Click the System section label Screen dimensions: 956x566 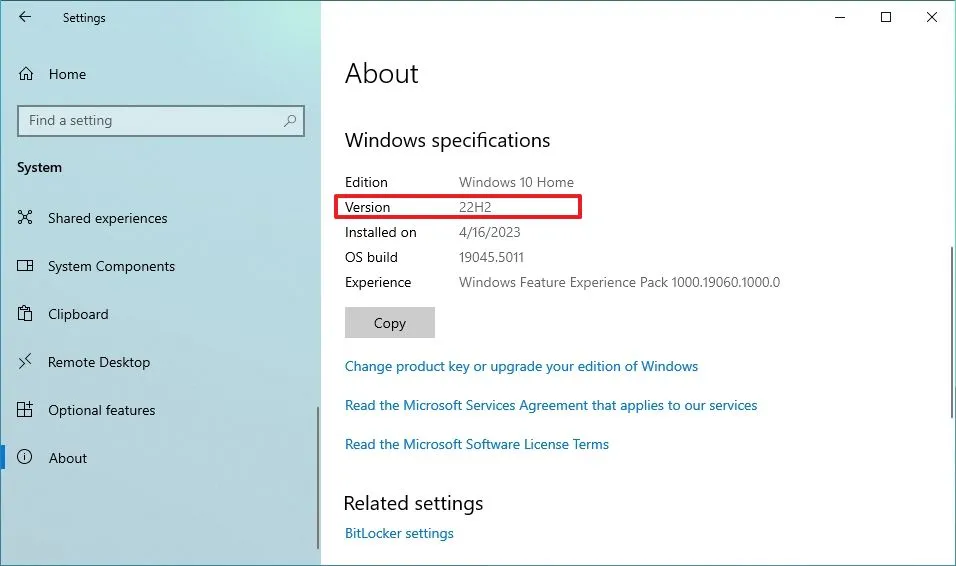pyautogui.click(x=39, y=168)
